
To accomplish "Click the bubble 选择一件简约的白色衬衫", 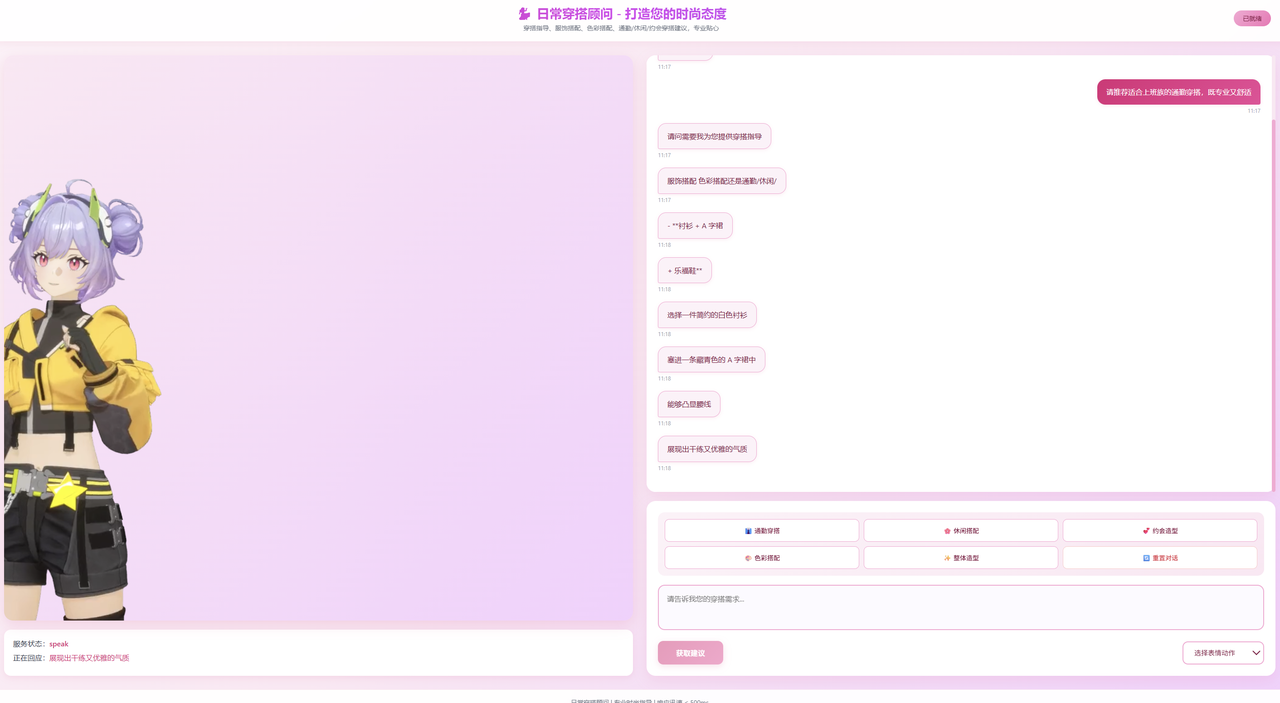I will tap(707, 315).
